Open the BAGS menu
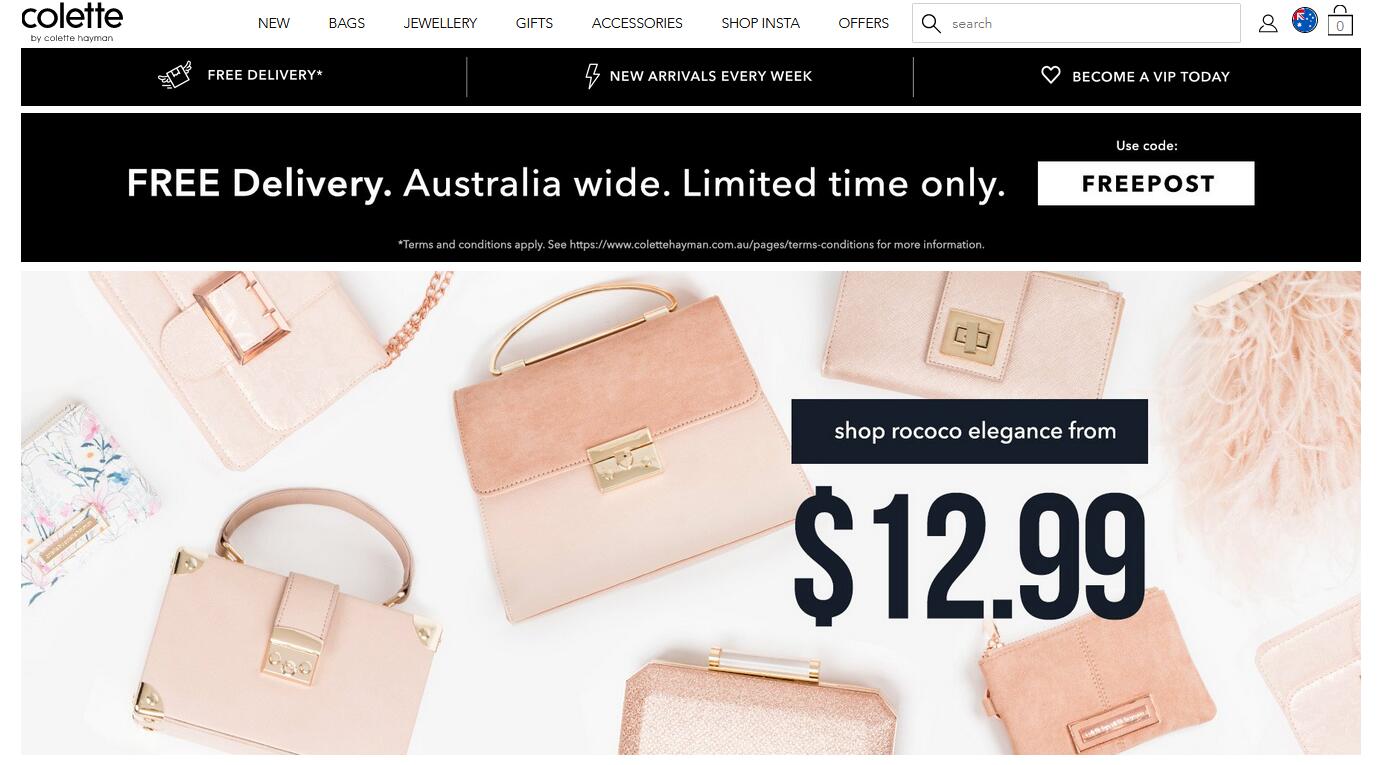The height and width of the screenshot is (765, 1378). click(x=347, y=23)
